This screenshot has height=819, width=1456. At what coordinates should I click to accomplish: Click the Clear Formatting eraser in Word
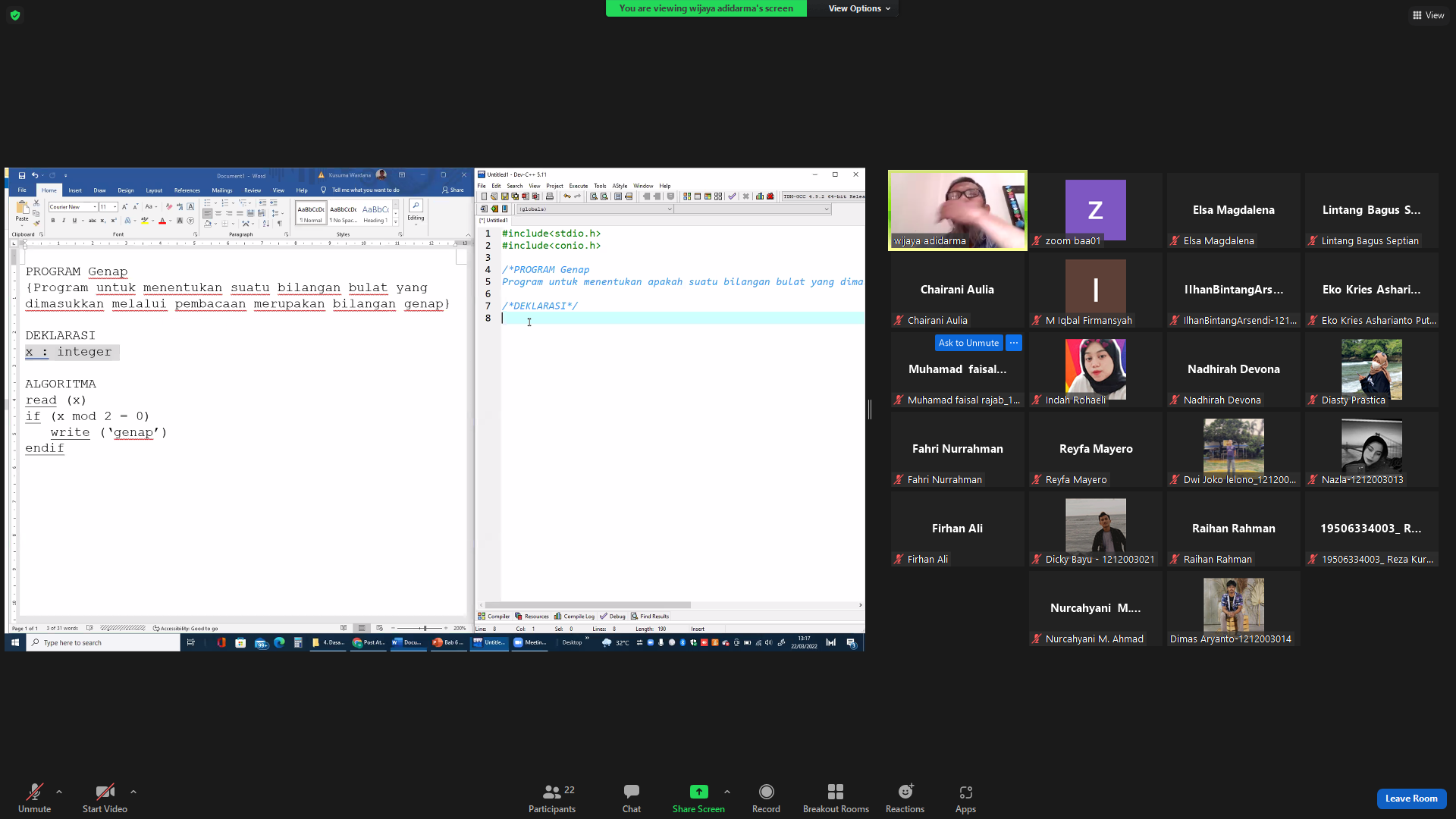[x=168, y=206]
